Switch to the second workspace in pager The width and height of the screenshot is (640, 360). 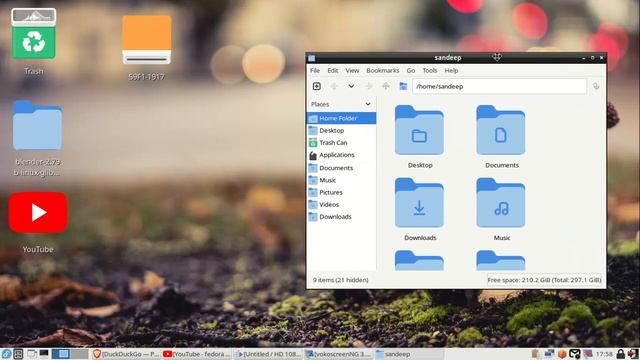(79, 354)
